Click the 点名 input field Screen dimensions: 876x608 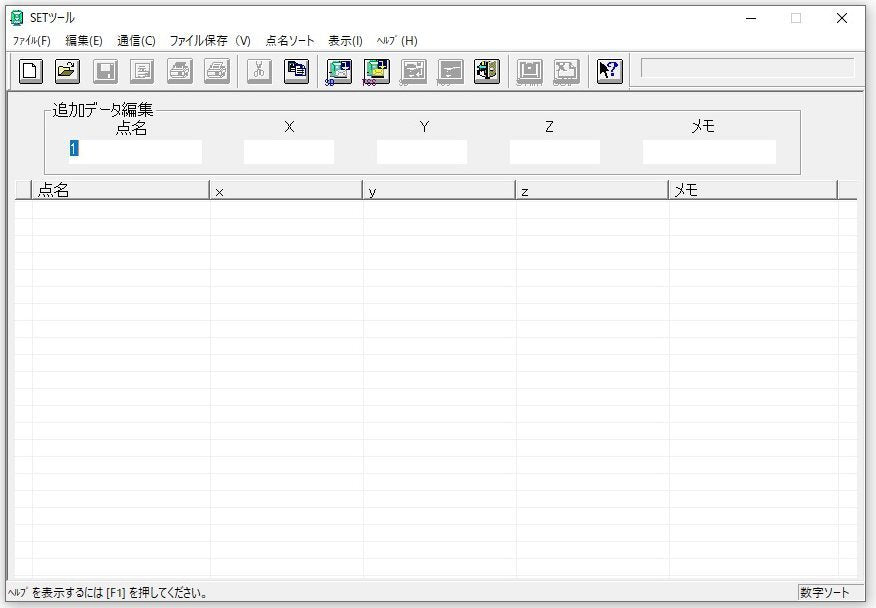[135, 152]
